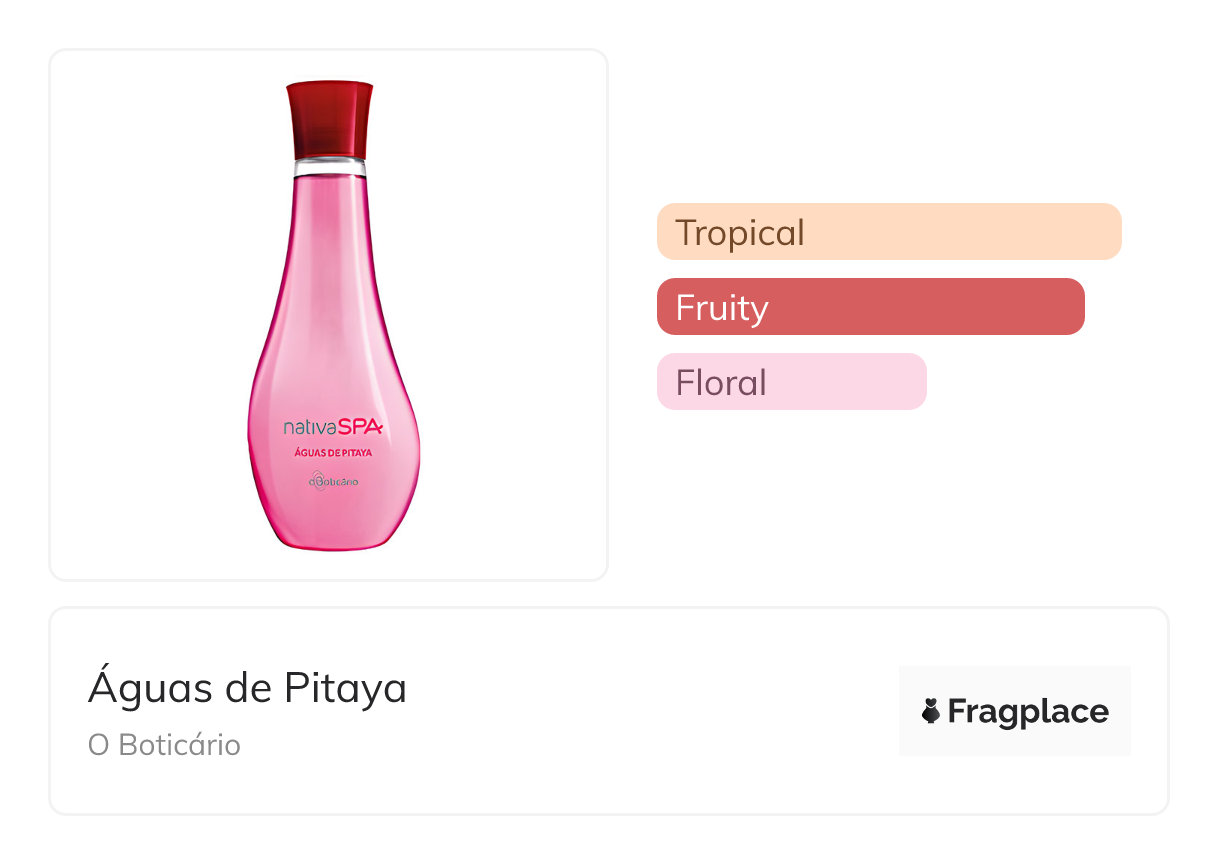Click the clear neck ring under the cap
Image resolution: width=1218 pixels, height=864 pixels.
pyautogui.click(x=329, y=164)
